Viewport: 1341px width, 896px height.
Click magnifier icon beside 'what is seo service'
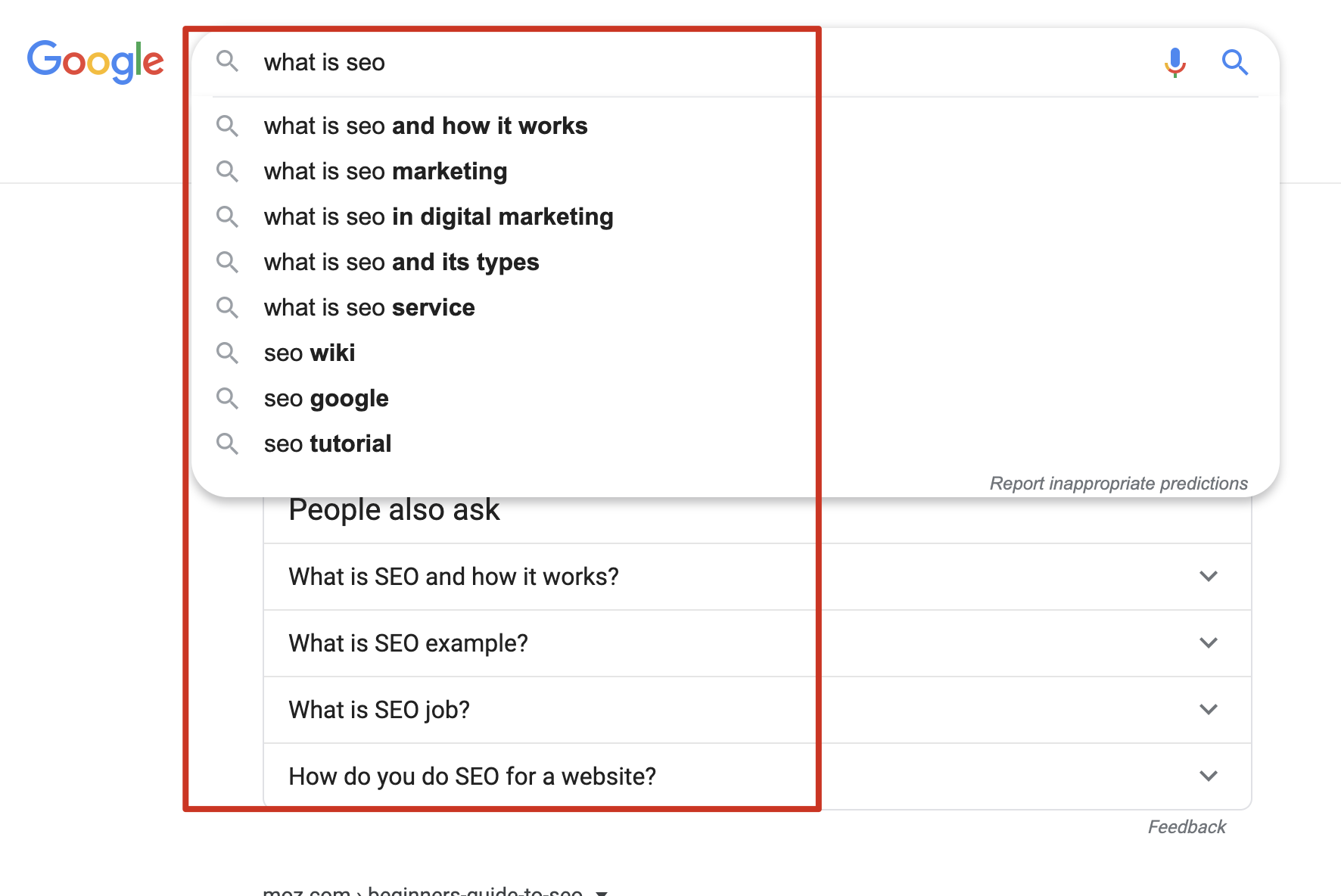point(227,307)
